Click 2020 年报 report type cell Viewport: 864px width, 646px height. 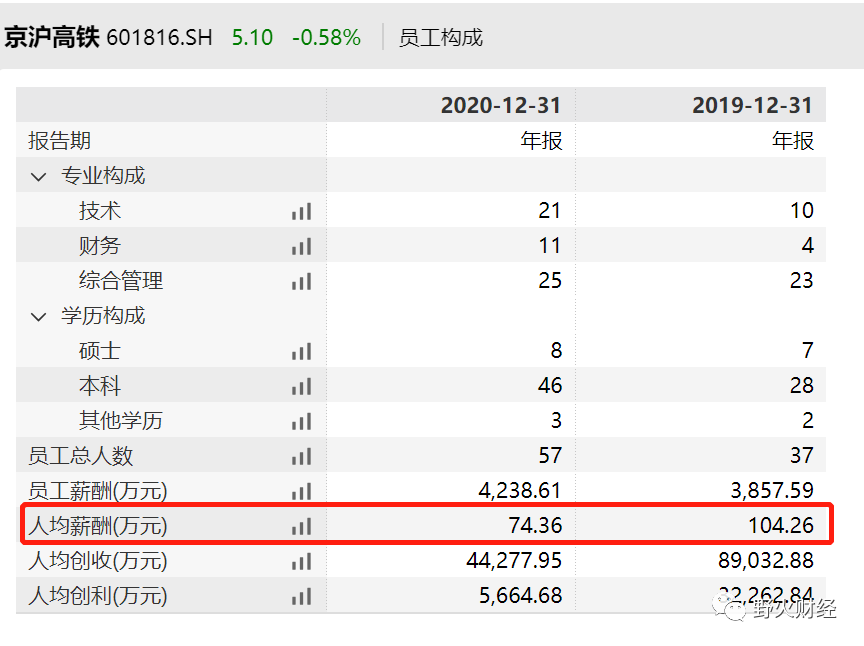tap(541, 141)
